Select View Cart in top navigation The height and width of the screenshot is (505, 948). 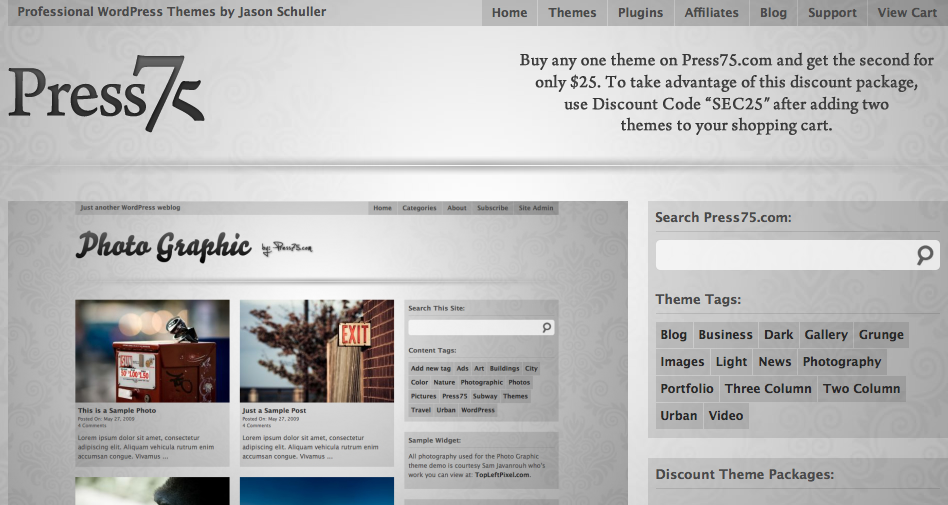coord(907,13)
